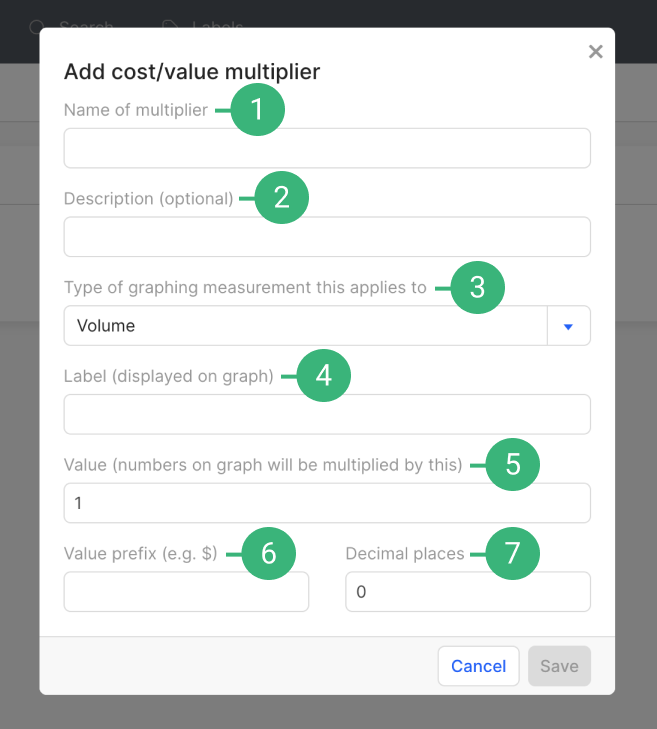
Task: Click the green number 6 badge
Action: point(268,553)
